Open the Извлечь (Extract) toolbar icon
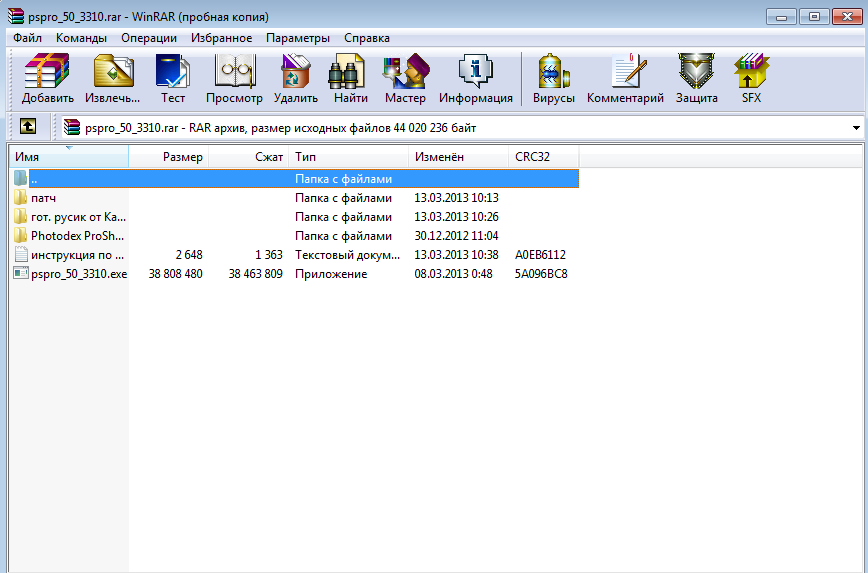Image resolution: width=868 pixels, height=573 pixels. click(x=113, y=71)
